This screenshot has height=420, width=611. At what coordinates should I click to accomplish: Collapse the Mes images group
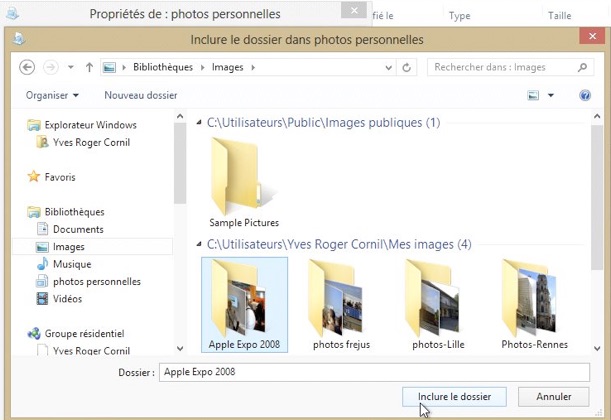[199, 244]
